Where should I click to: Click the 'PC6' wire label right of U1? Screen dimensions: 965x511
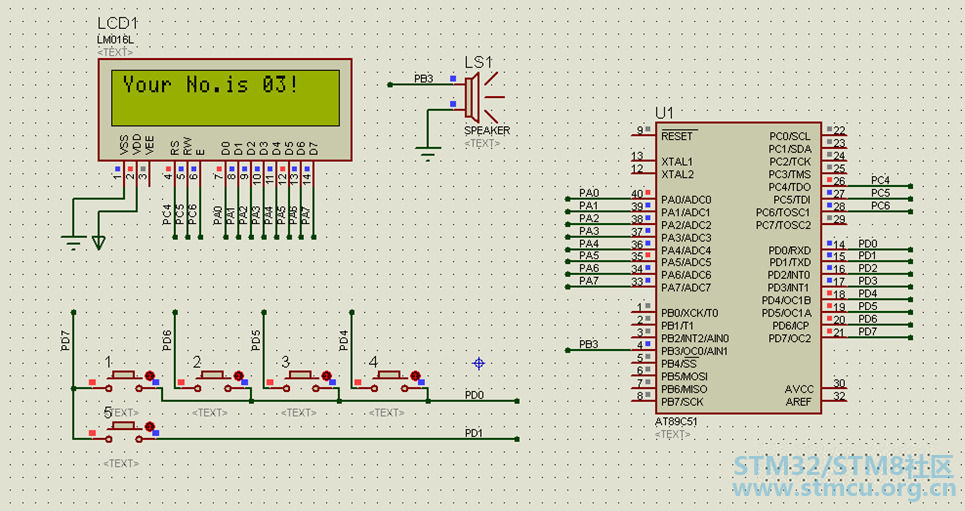[x=880, y=206]
